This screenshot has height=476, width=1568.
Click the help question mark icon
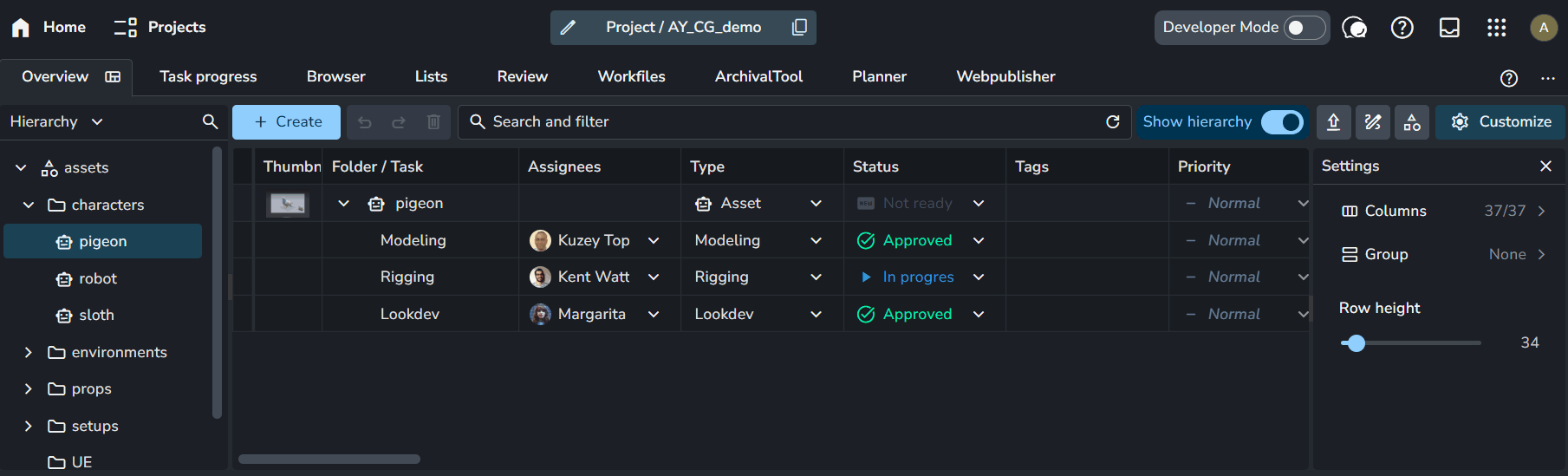1402,28
